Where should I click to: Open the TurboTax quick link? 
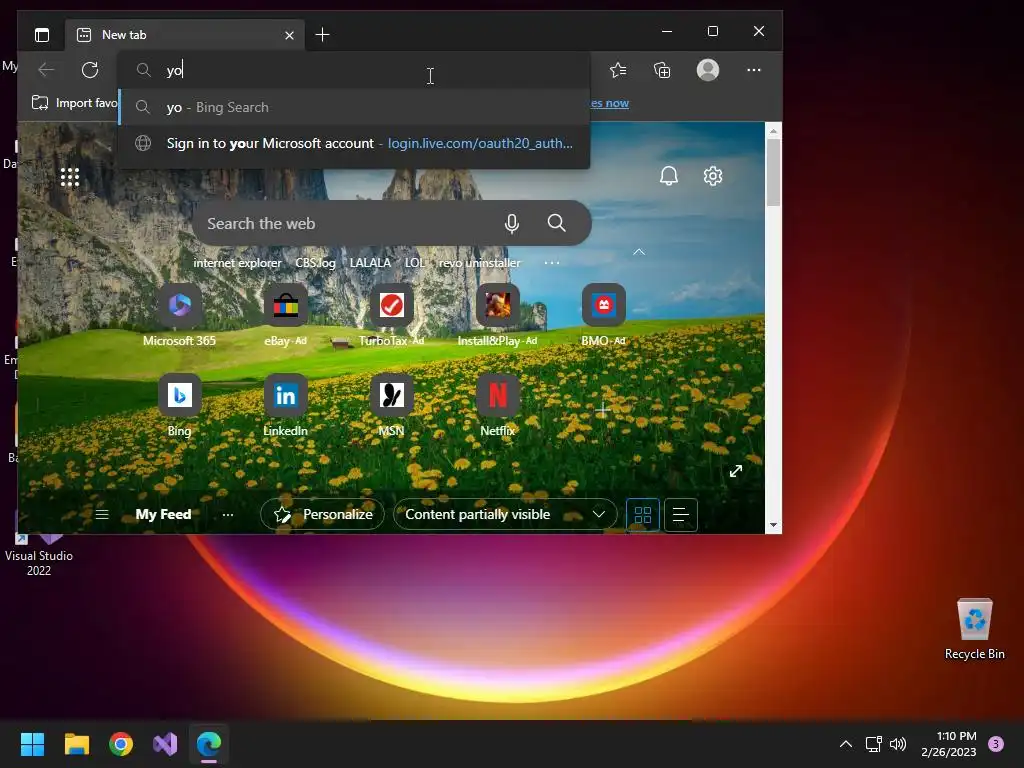(391, 315)
